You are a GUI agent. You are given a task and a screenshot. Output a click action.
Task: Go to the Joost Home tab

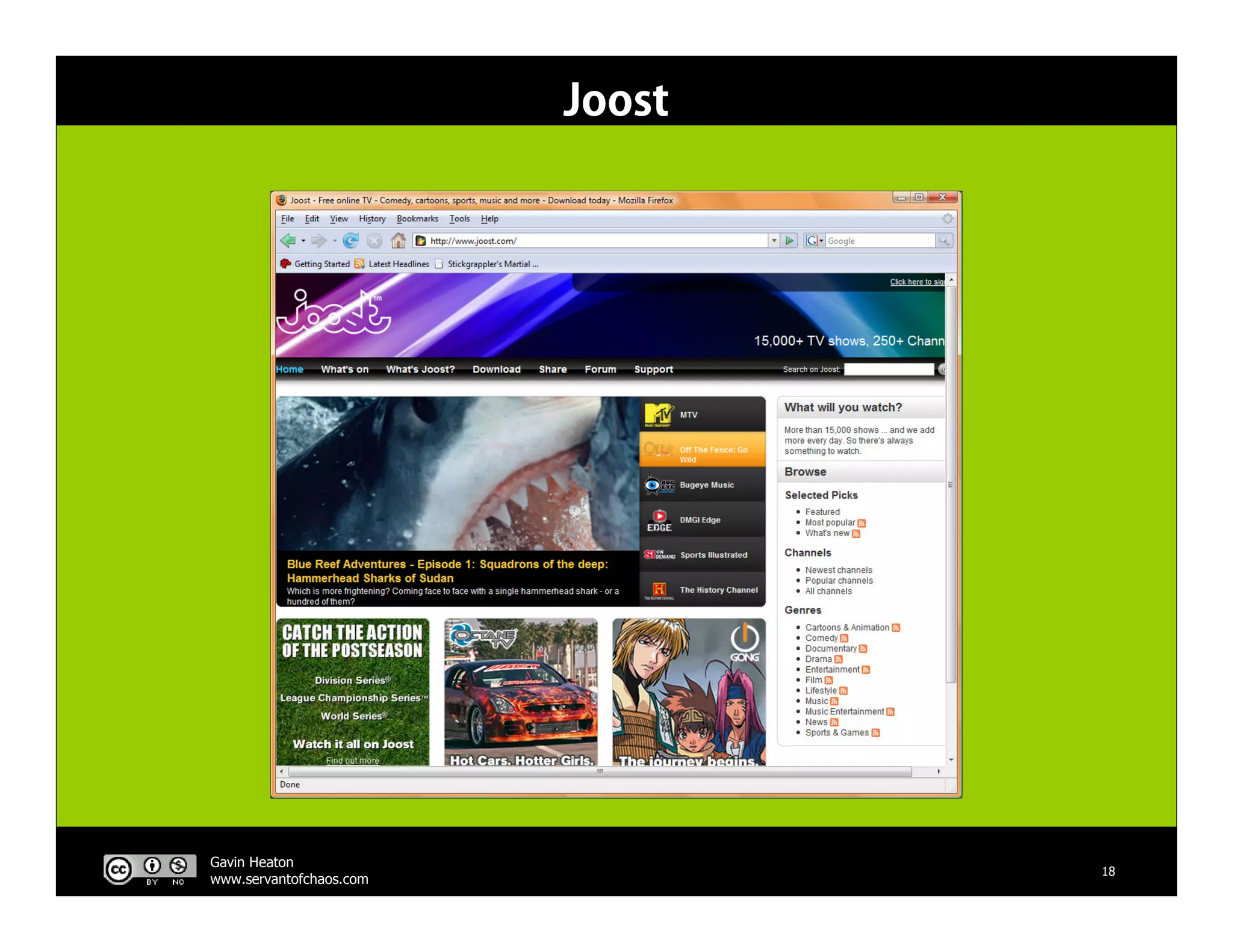(x=290, y=369)
